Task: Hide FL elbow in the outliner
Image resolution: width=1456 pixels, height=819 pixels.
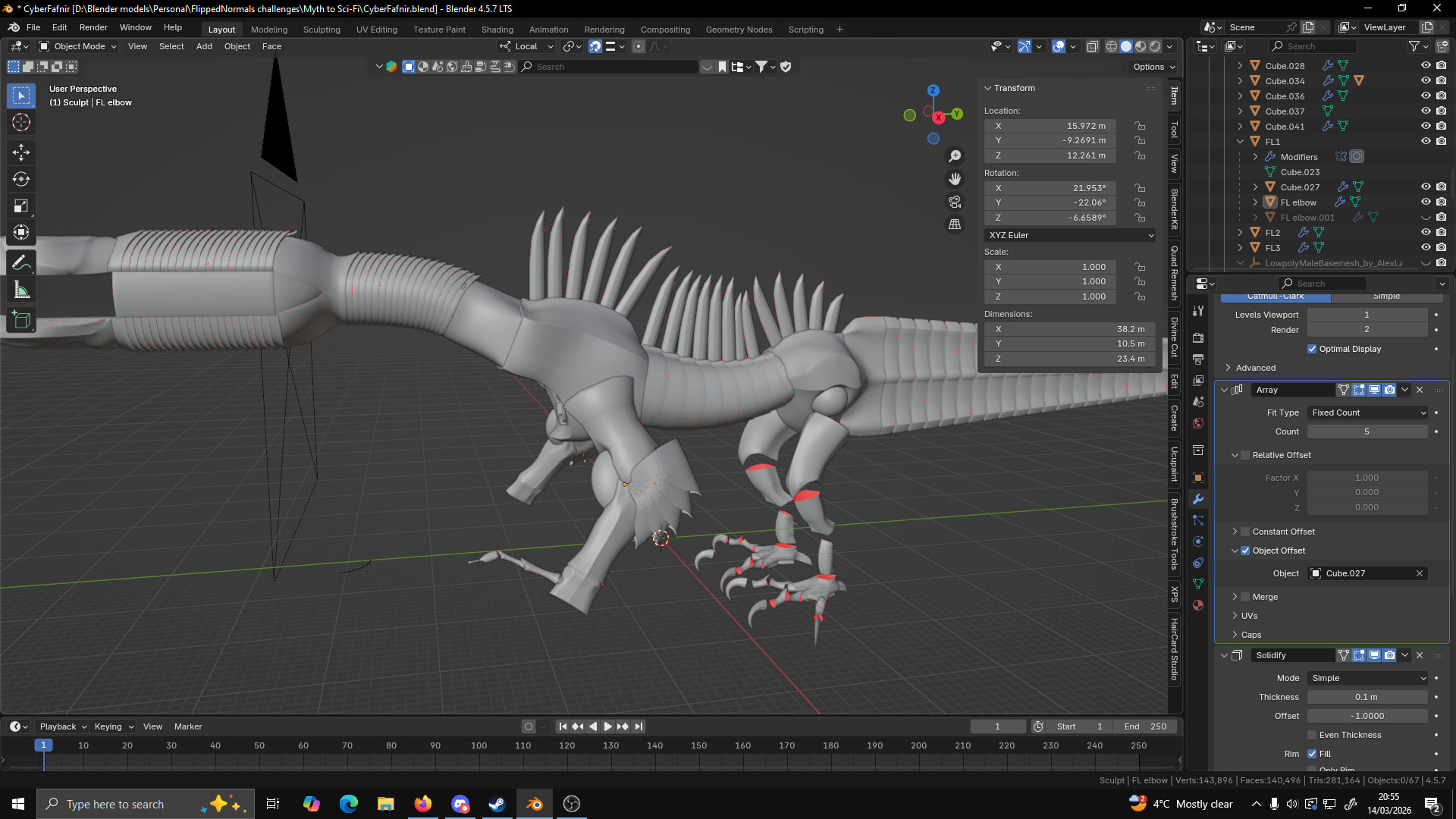Action: pos(1425,202)
